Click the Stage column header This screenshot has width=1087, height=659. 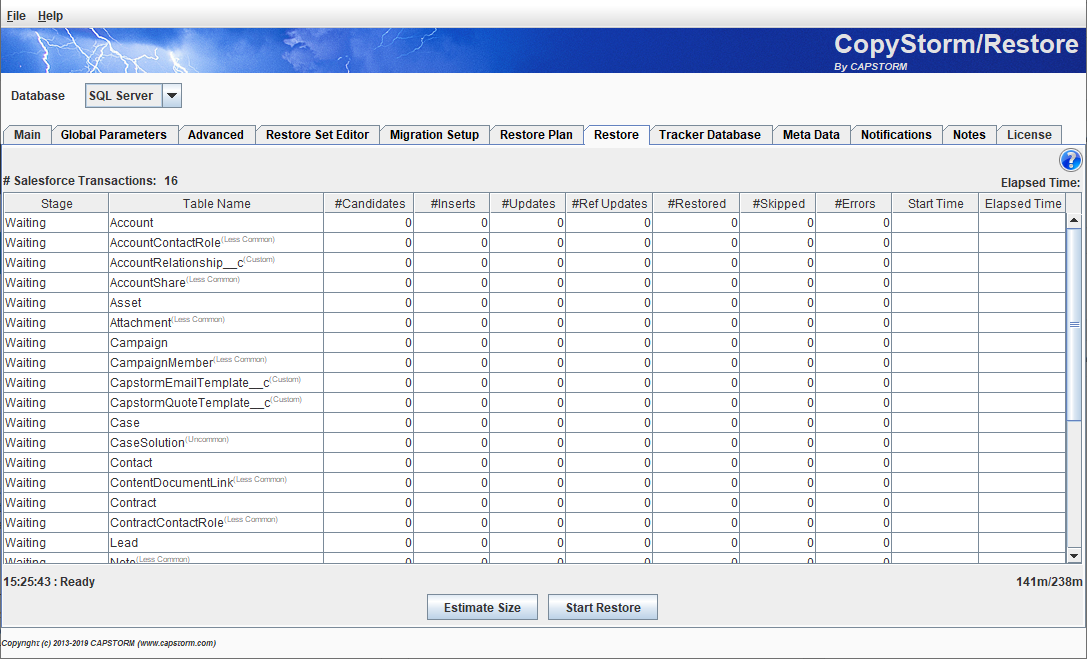point(57,203)
